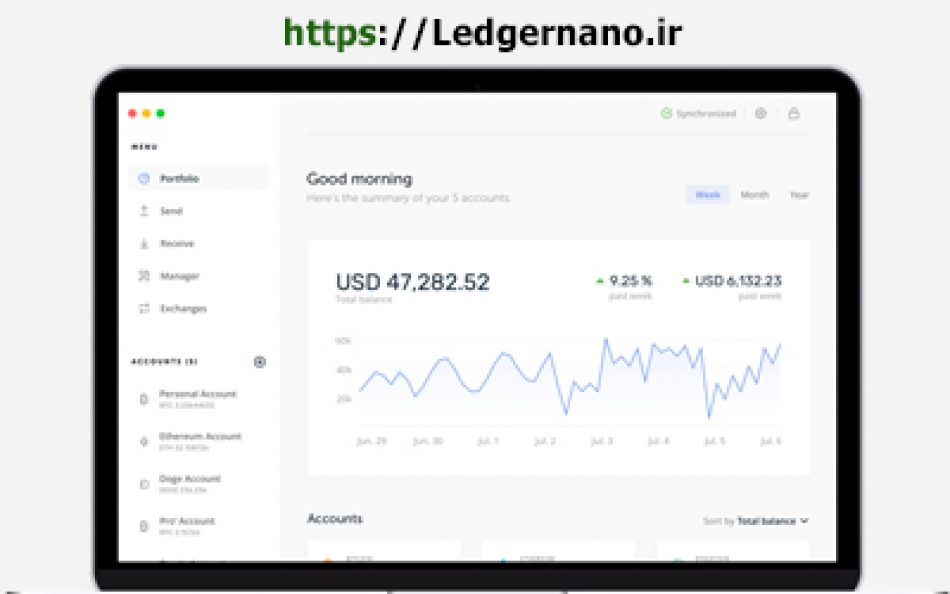
Task: Expand the Sort by Total balance dropdown
Action: coord(756,521)
